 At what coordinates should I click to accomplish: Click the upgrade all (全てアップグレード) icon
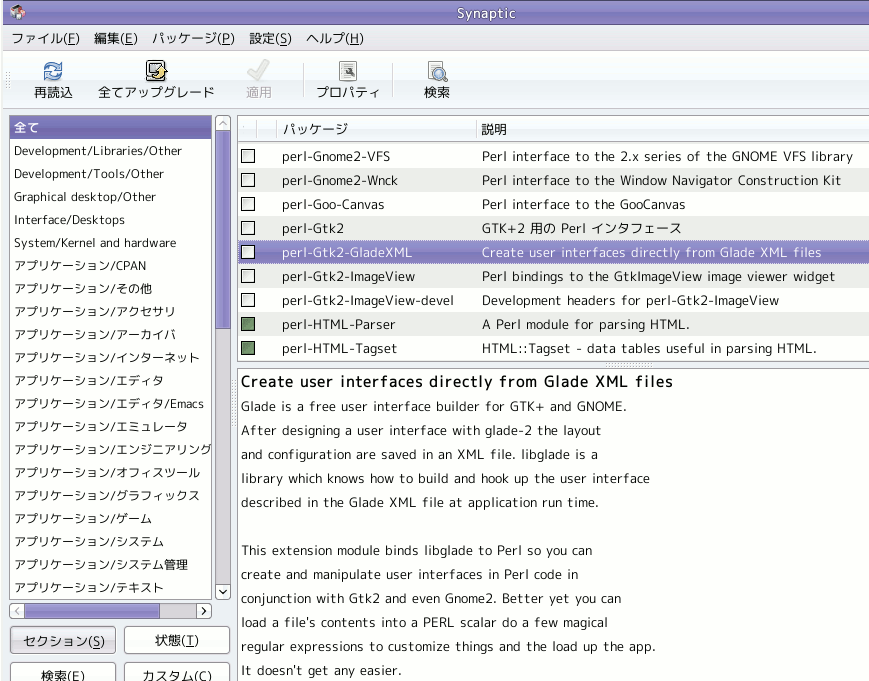[156, 71]
